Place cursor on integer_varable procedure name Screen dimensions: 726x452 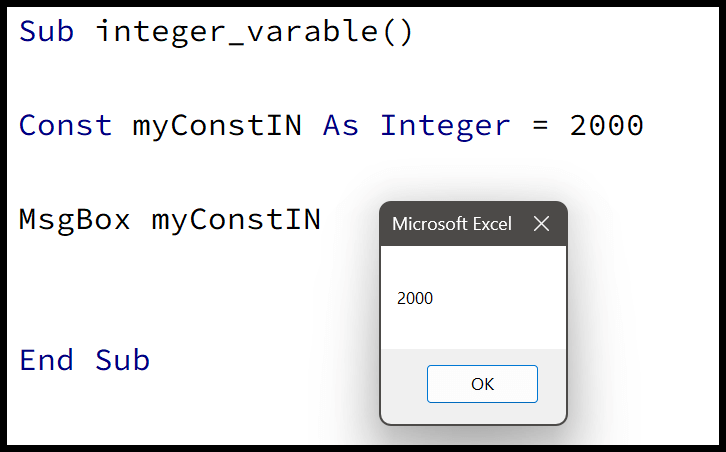[237, 32]
